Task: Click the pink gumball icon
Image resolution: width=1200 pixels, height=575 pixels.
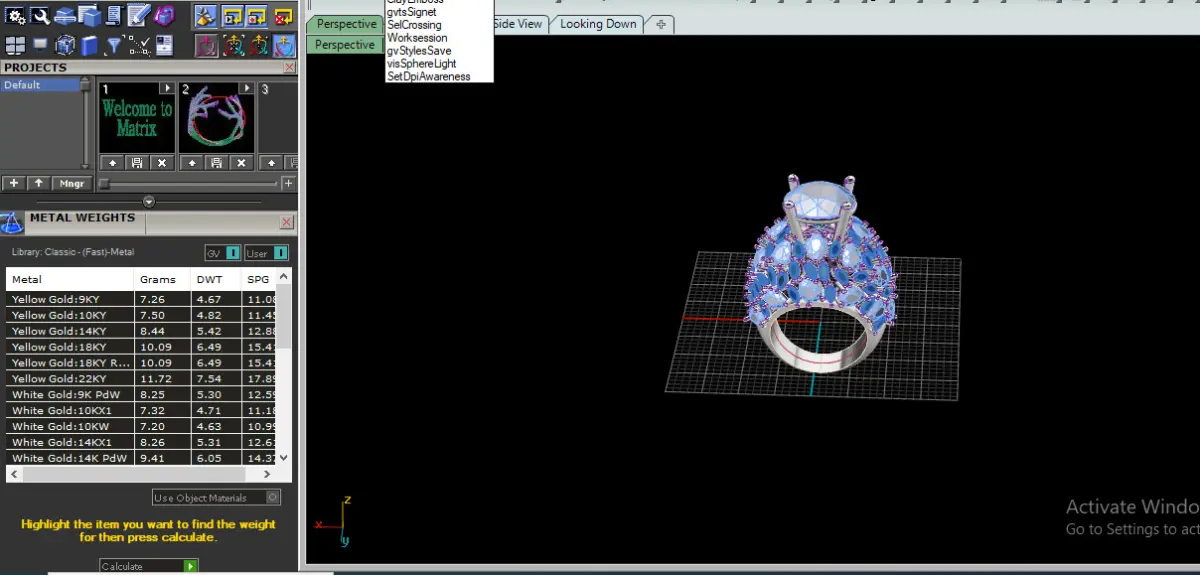Action: pyautogui.click(x=205, y=45)
